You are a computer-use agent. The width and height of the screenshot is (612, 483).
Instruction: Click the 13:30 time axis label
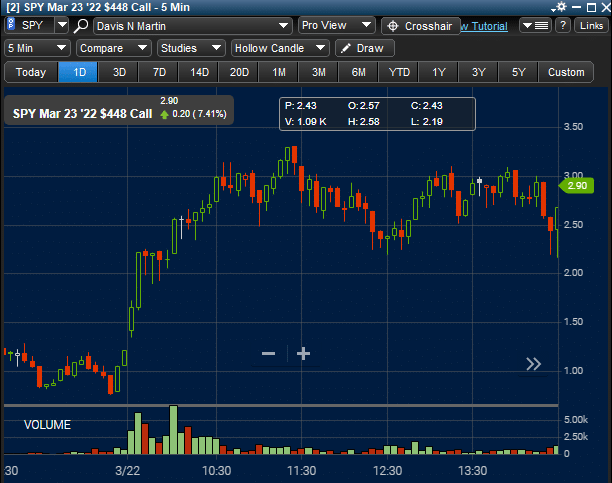[x=472, y=471]
